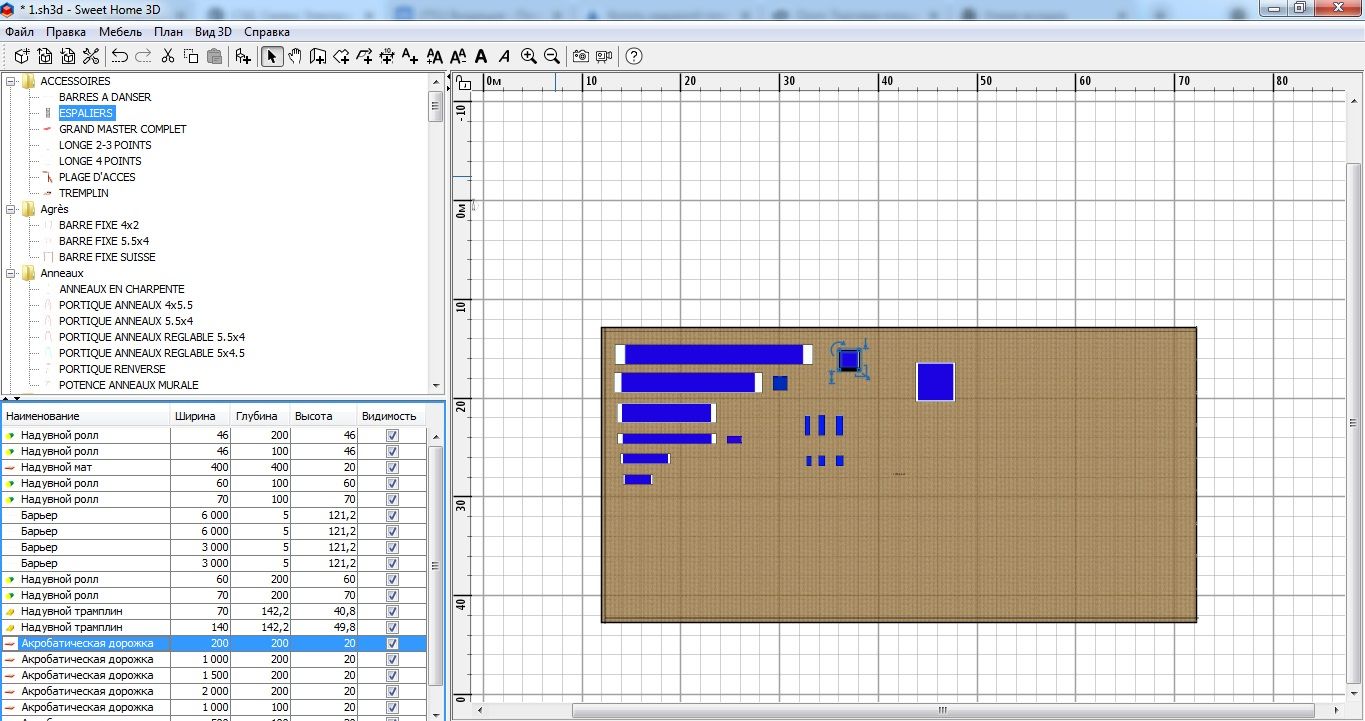Select the Pan hand tool

(x=295, y=57)
